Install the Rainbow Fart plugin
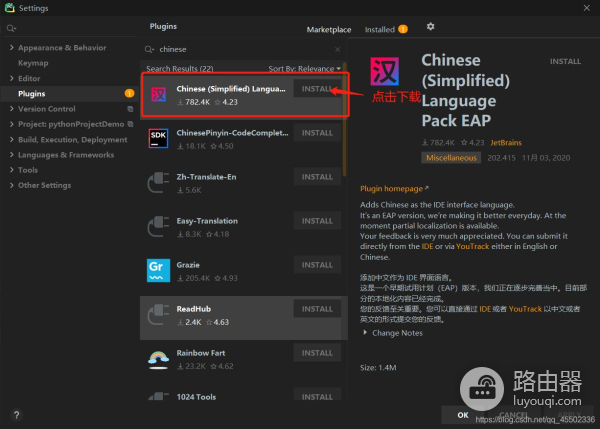The image size is (600, 429). coord(317,353)
